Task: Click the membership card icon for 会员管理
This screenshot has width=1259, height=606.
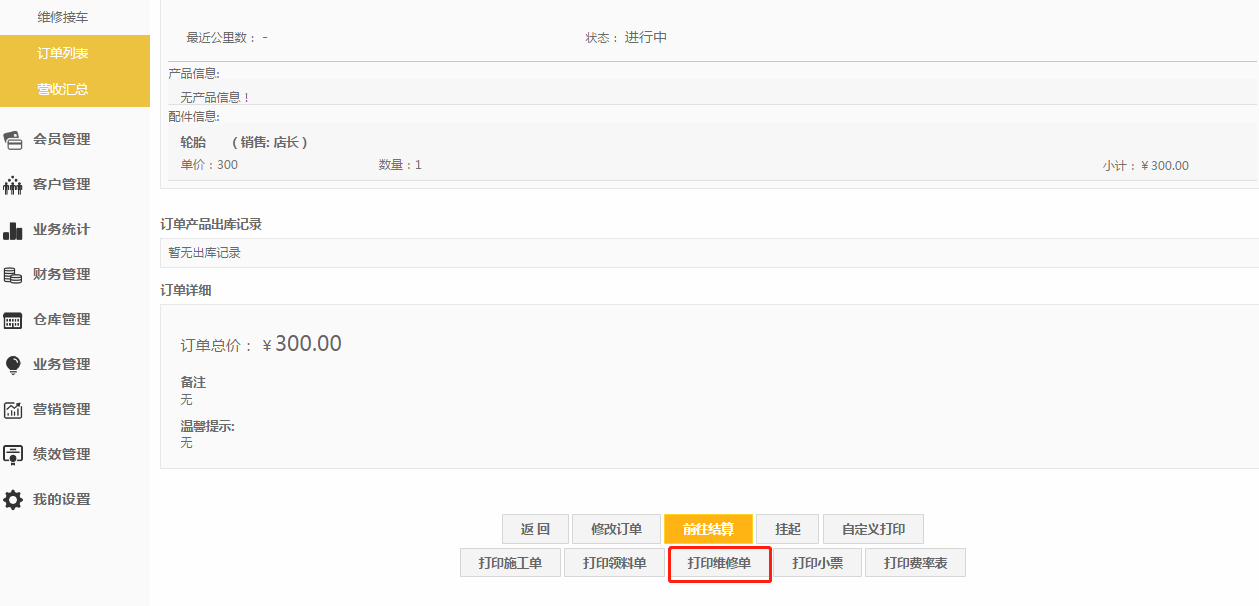Action: tap(13, 140)
